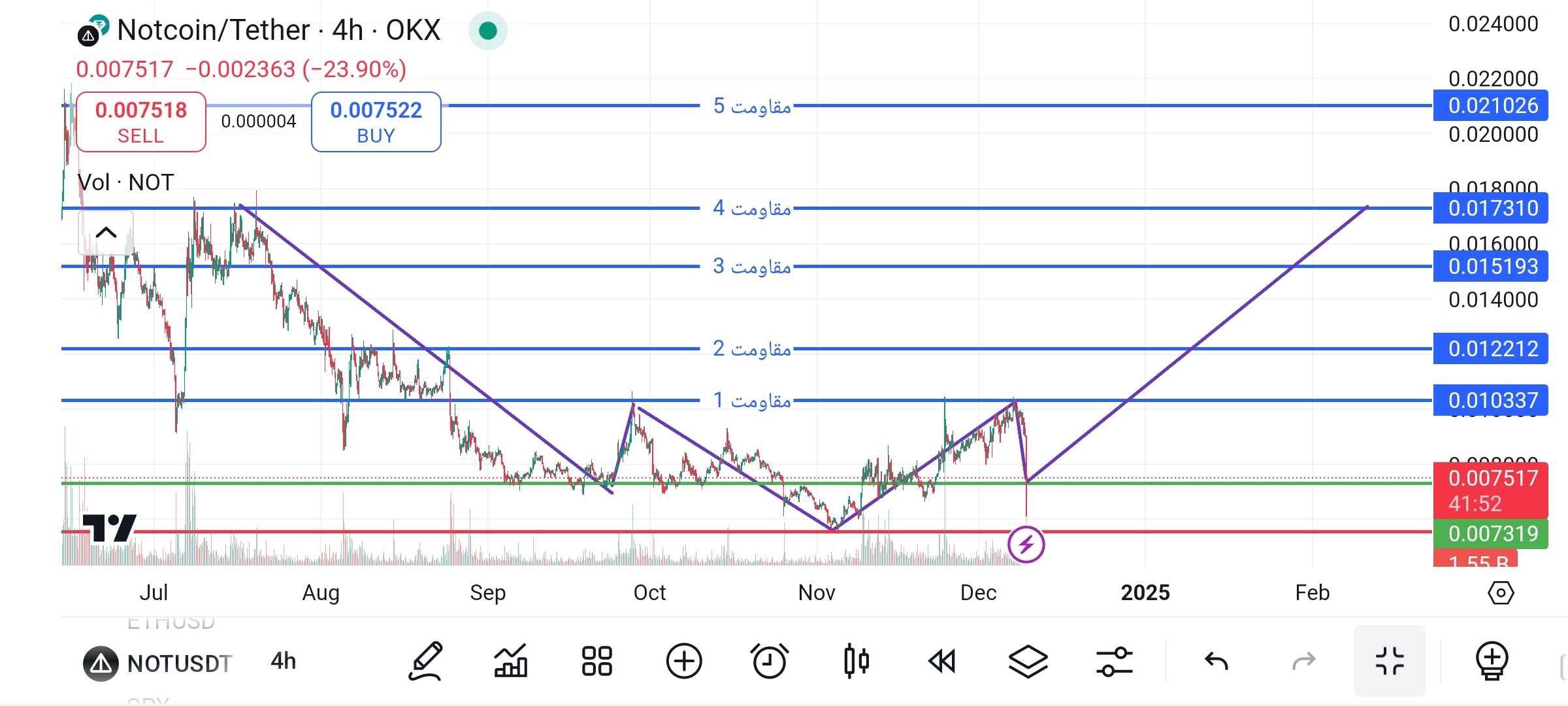This screenshot has height=706, width=1568.
Task: Click the 0.007522 BUY button
Action: tap(376, 122)
